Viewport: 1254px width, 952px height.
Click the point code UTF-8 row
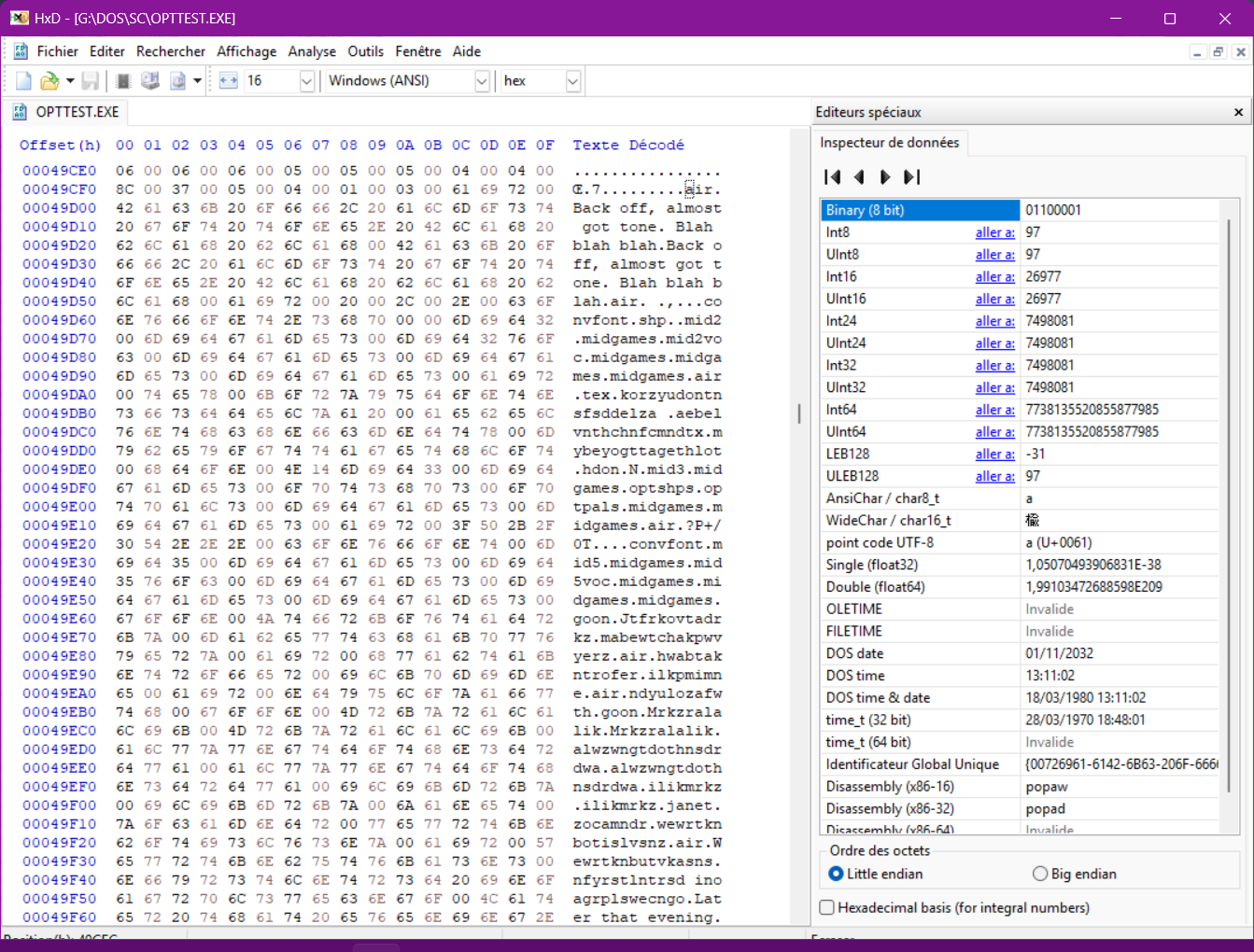(x=1020, y=542)
